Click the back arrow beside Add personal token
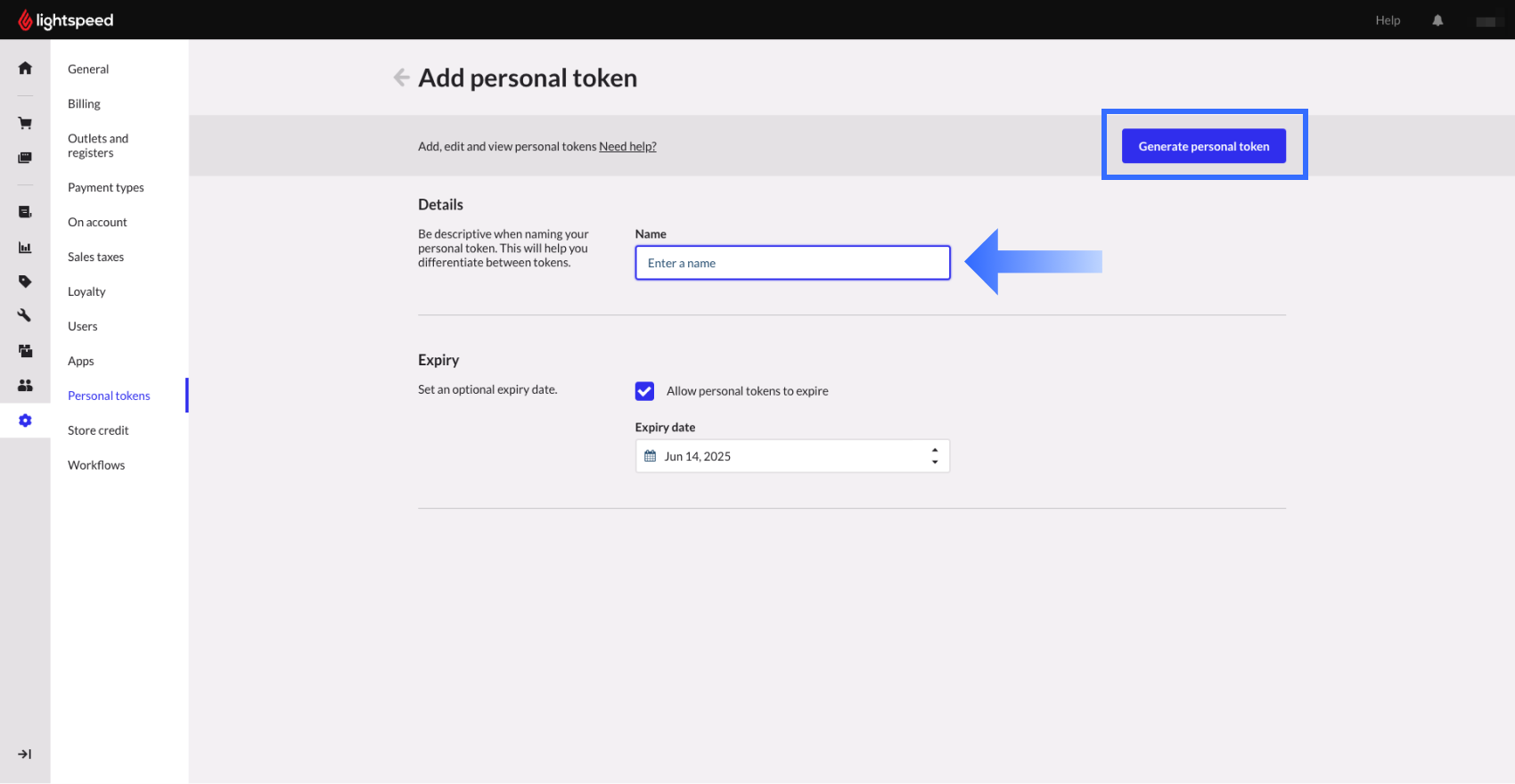 point(402,78)
